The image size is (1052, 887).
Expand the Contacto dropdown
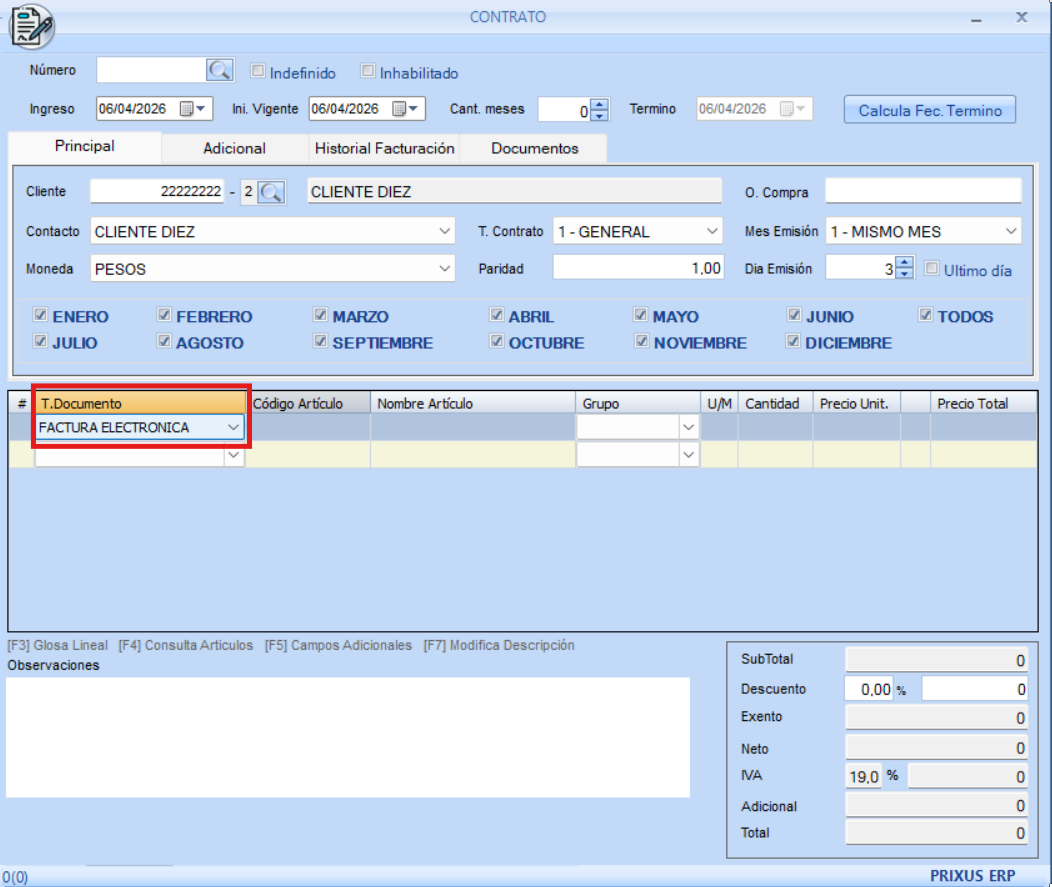(x=445, y=231)
